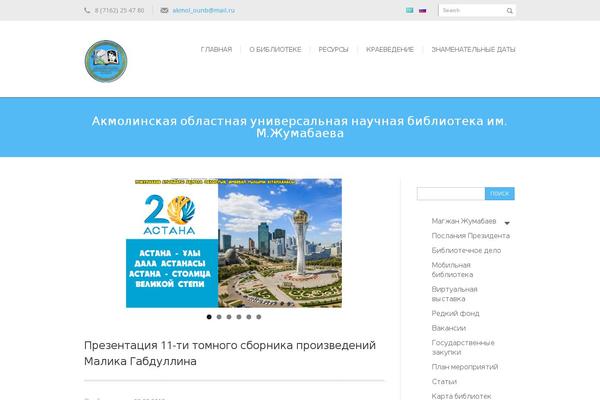
Task: Open the РЕСУРСЫ menu item
Action: [x=333, y=49]
